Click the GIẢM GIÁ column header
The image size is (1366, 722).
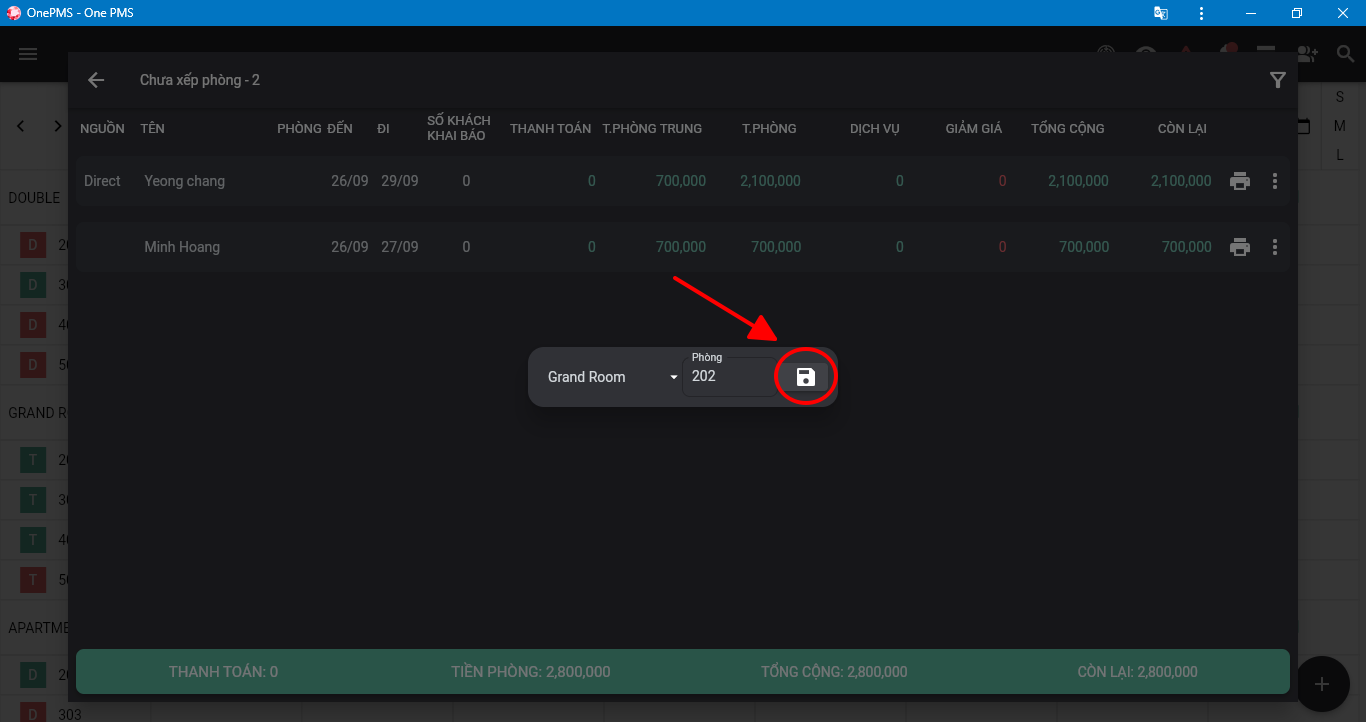pos(974,128)
